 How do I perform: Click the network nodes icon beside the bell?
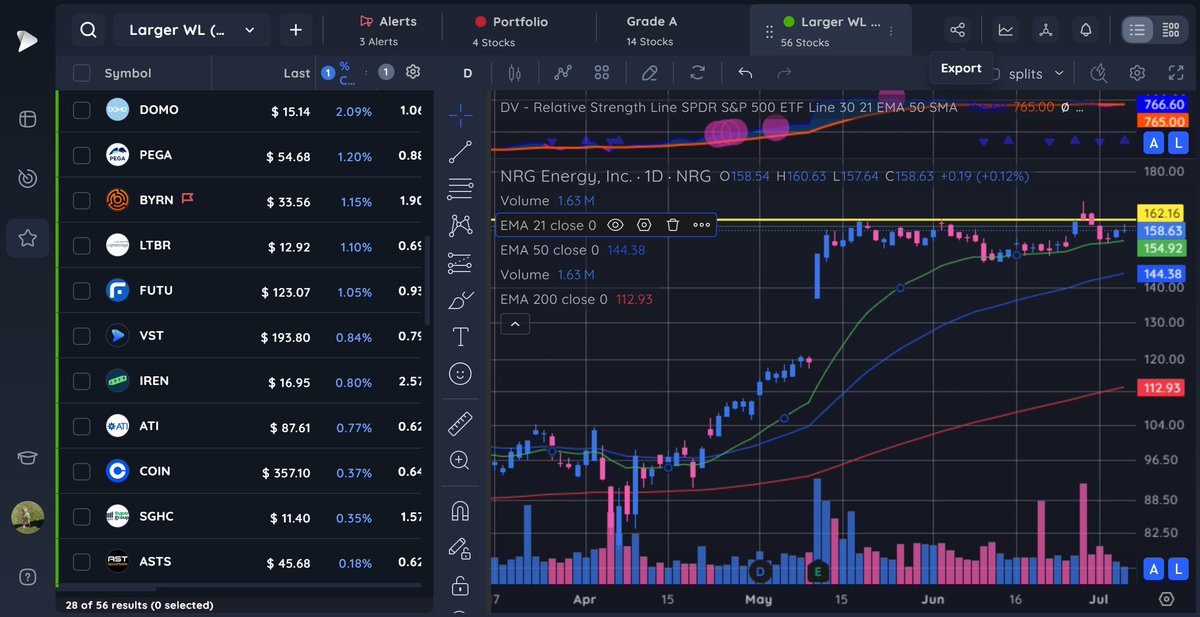(1046, 30)
